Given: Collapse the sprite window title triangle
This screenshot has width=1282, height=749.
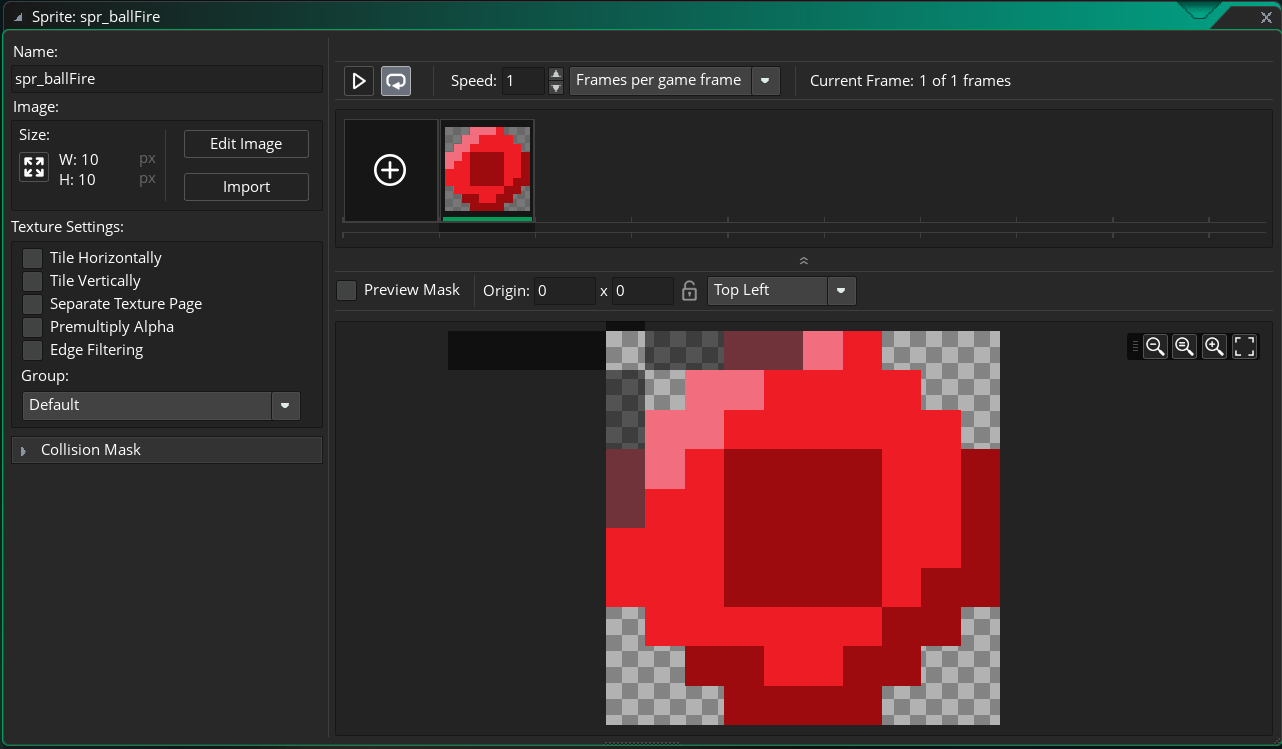Looking at the screenshot, I should 18,17.
